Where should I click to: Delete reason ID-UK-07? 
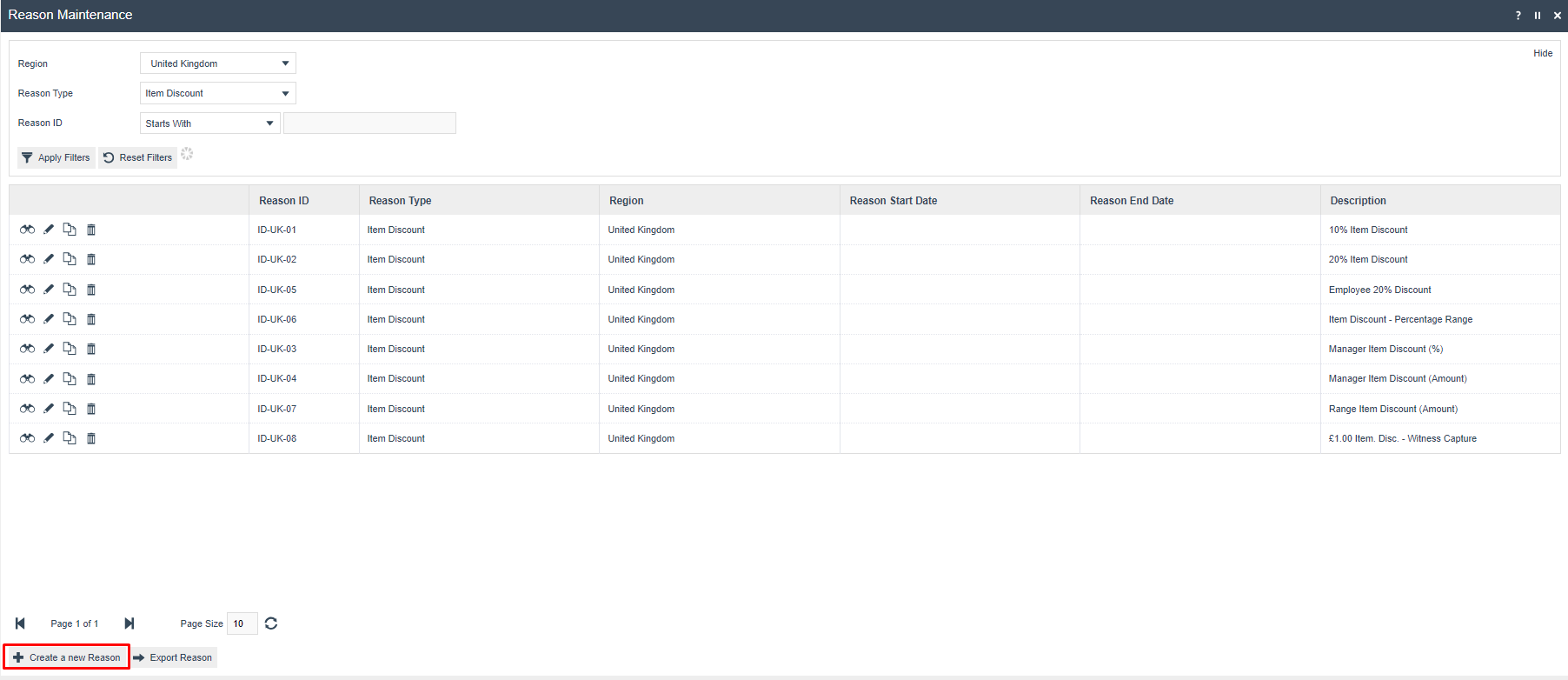[91, 409]
